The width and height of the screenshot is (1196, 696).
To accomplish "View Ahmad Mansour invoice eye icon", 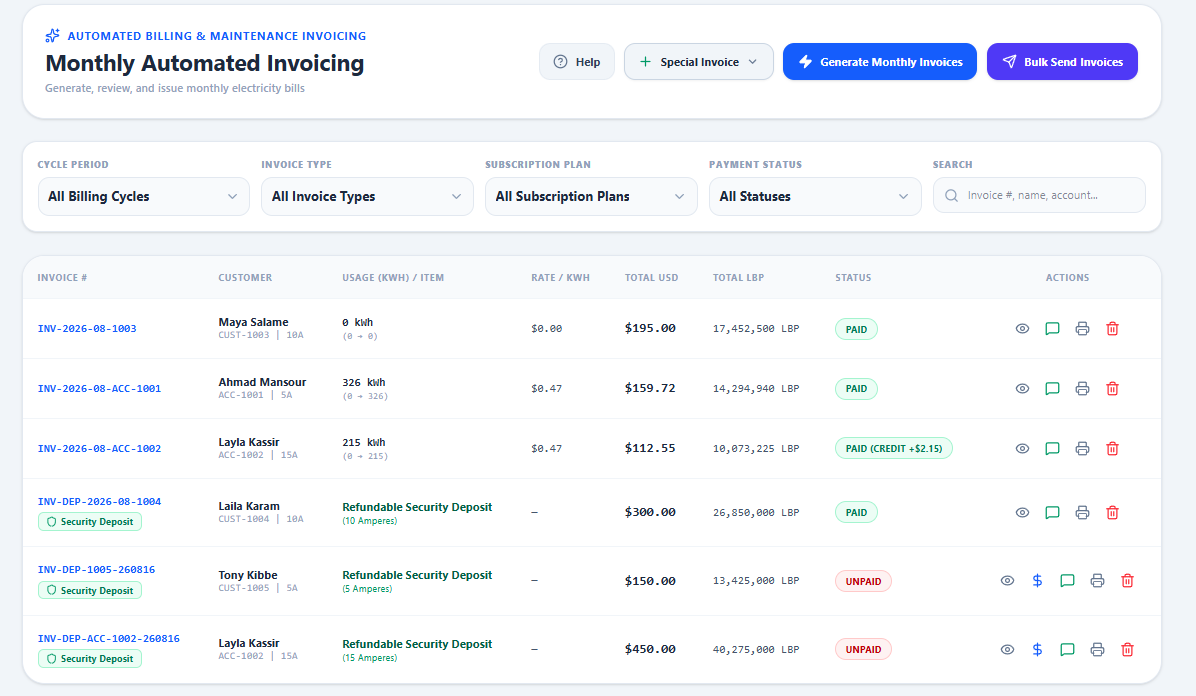I will (1022, 388).
